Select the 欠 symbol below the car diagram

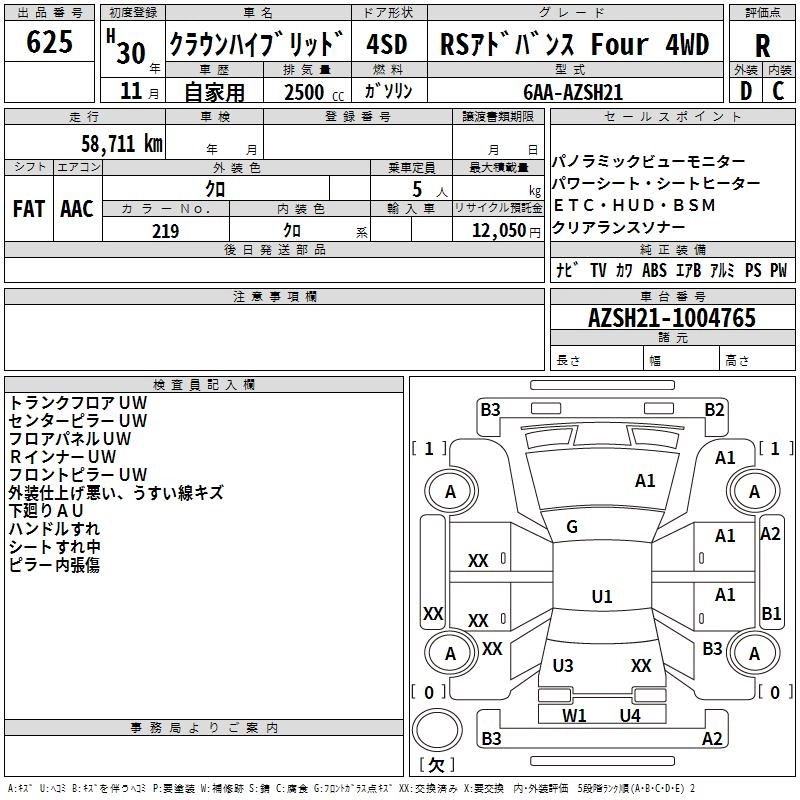[435, 765]
